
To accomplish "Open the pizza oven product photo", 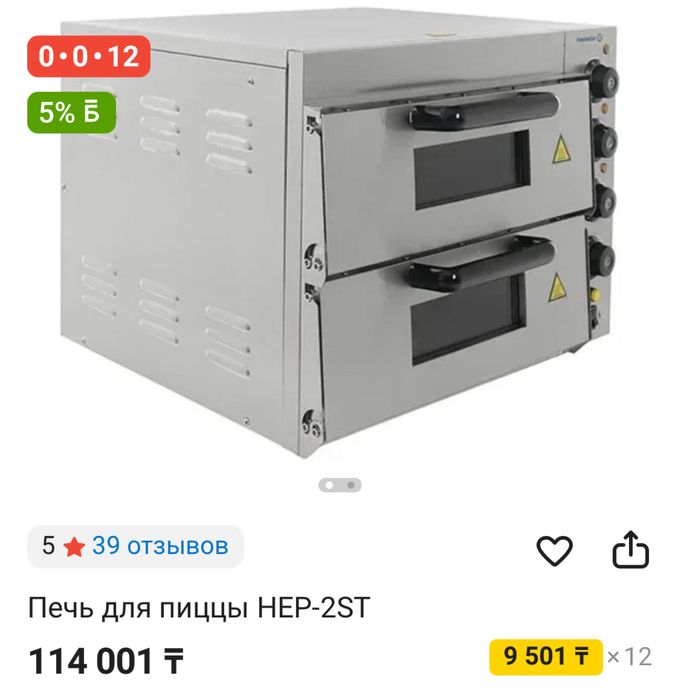I will click(x=339, y=236).
